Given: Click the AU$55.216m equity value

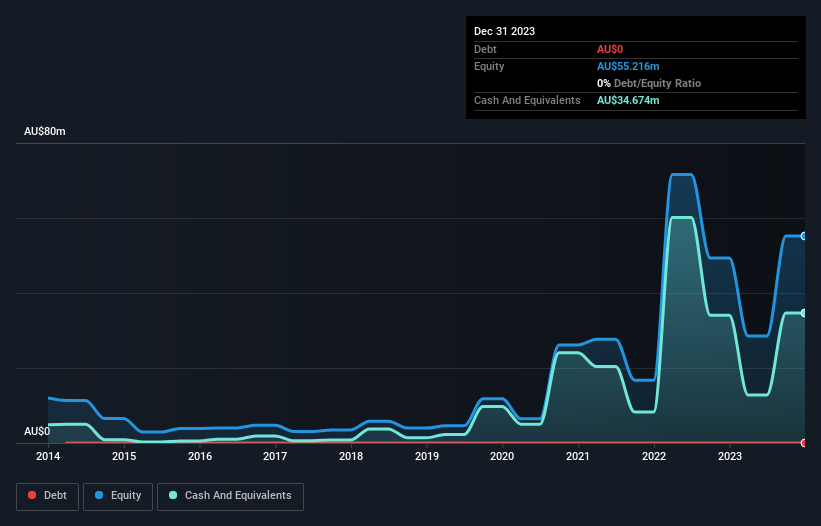Looking at the screenshot, I should (x=628, y=66).
